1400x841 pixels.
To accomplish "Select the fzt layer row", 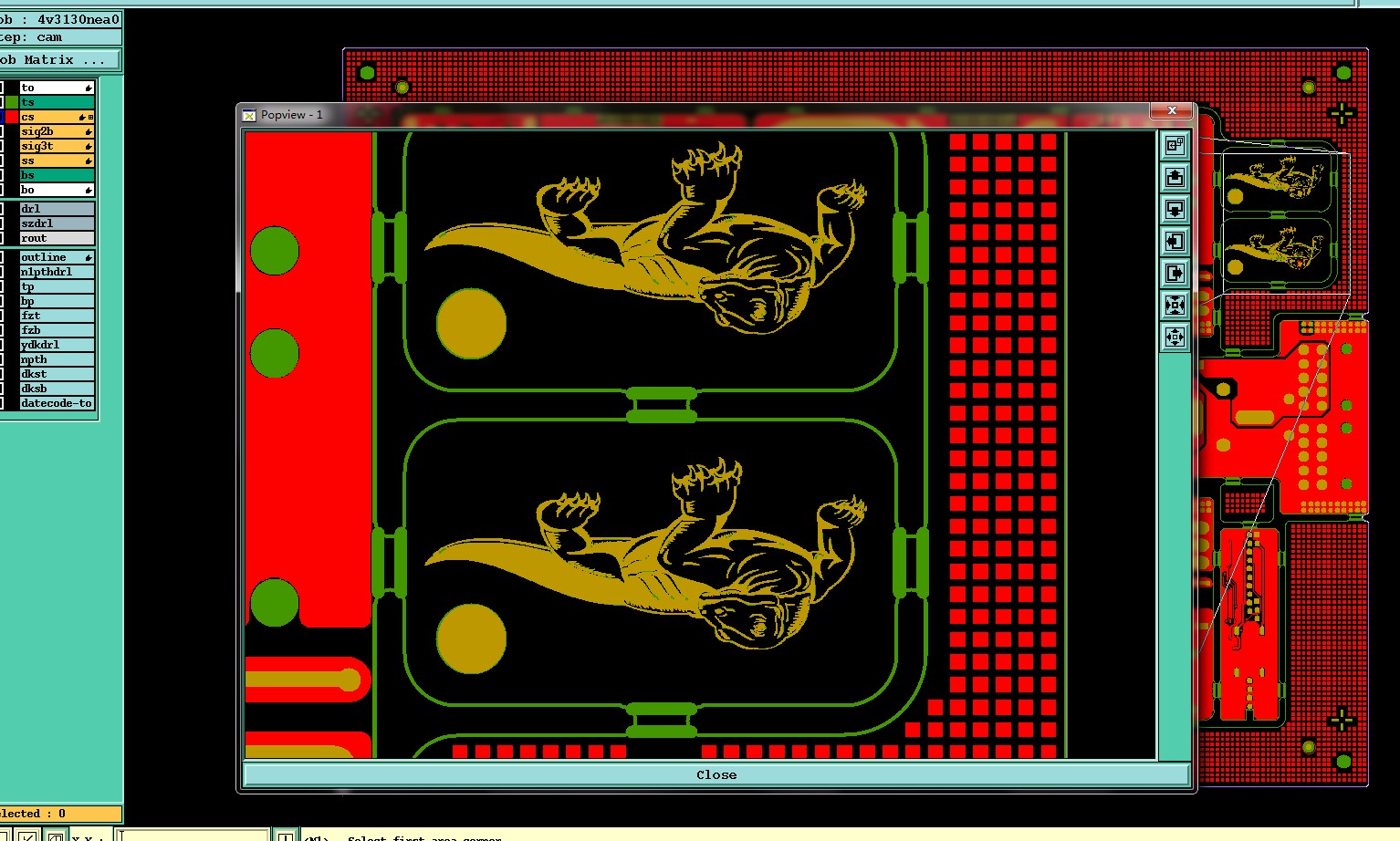I will [57, 316].
